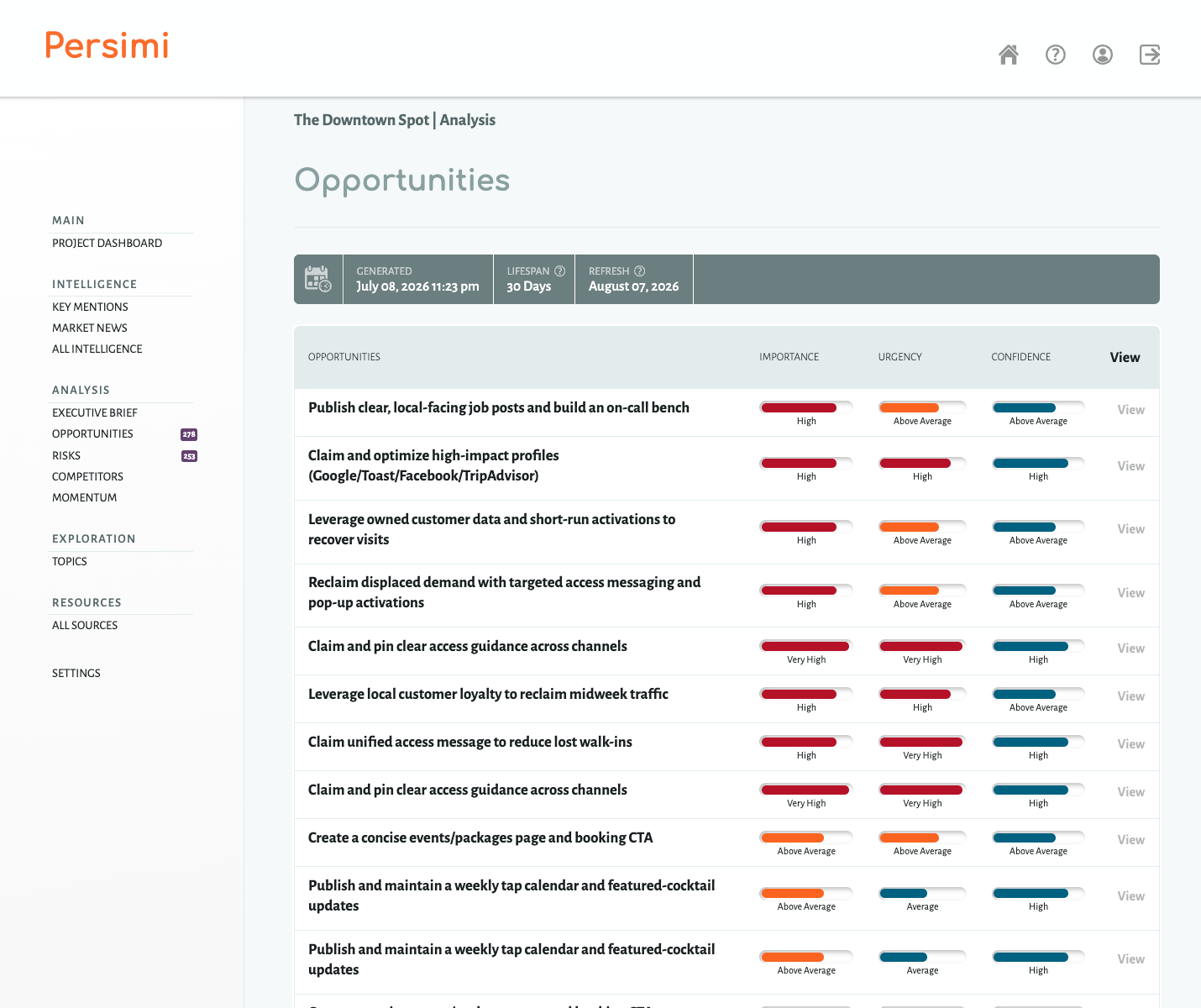This screenshot has height=1008, width=1201.
Task: Open Market News in sidebar
Action: coord(90,328)
